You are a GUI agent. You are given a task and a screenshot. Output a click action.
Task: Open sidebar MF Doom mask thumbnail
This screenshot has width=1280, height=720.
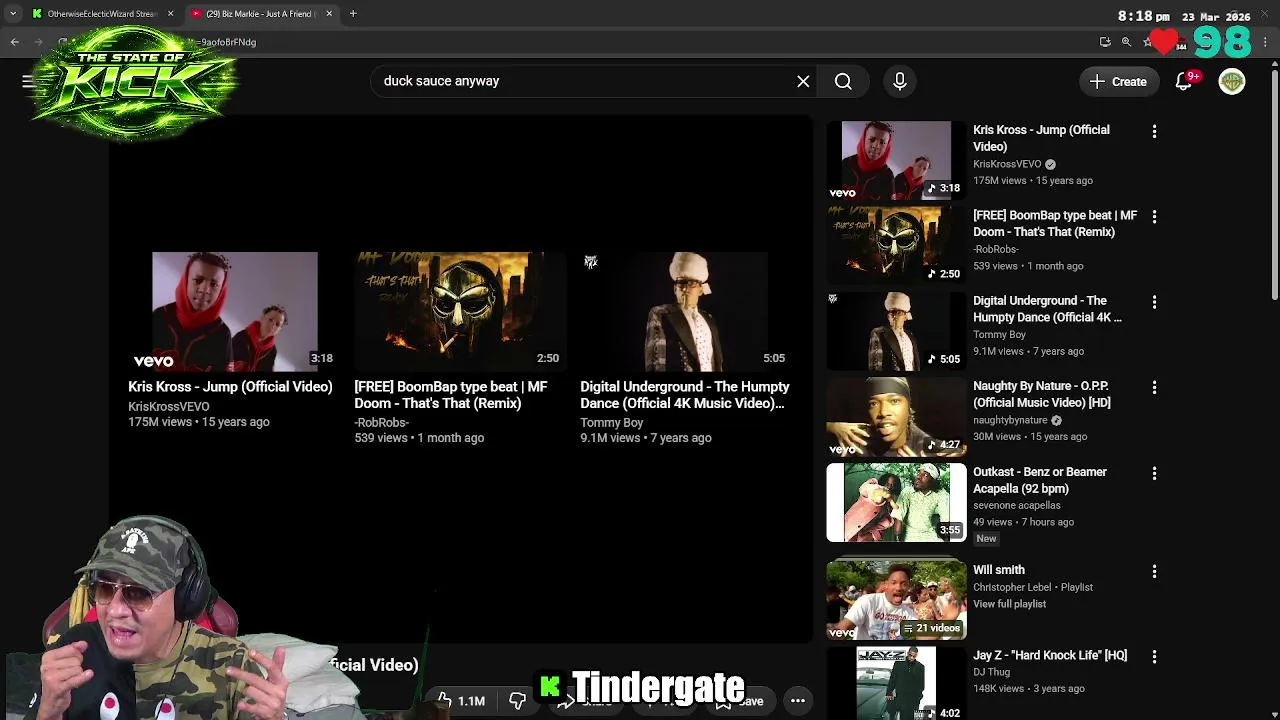[x=896, y=245]
